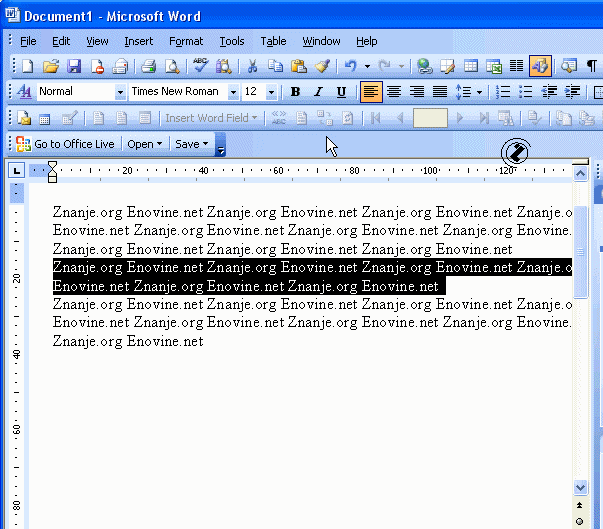Decrease paragraph indent

click(x=549, y=92)
